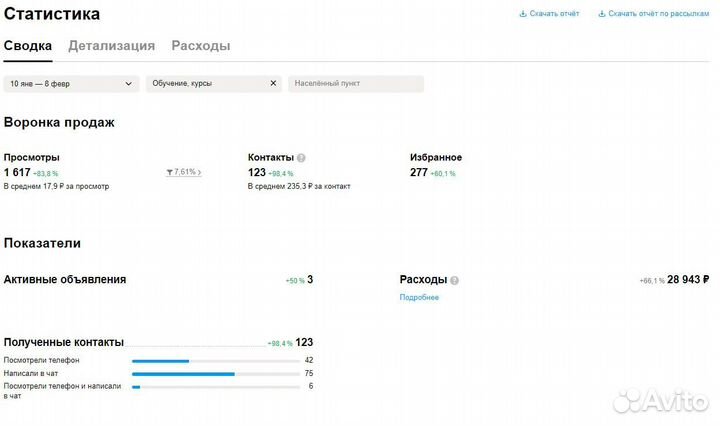
Task: Click the Посмотрели телефон progress bar
Action: coord(215,360)
